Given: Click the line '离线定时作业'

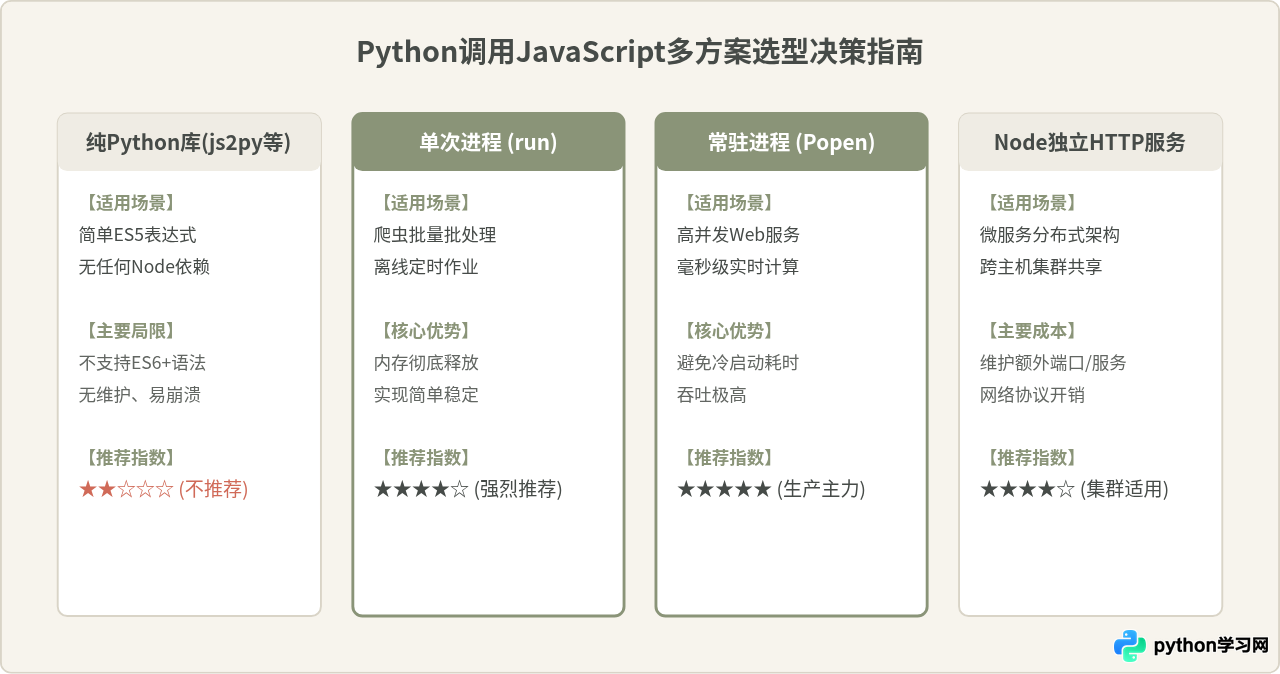Looking at the screenshot, I should tap(426, 267).
